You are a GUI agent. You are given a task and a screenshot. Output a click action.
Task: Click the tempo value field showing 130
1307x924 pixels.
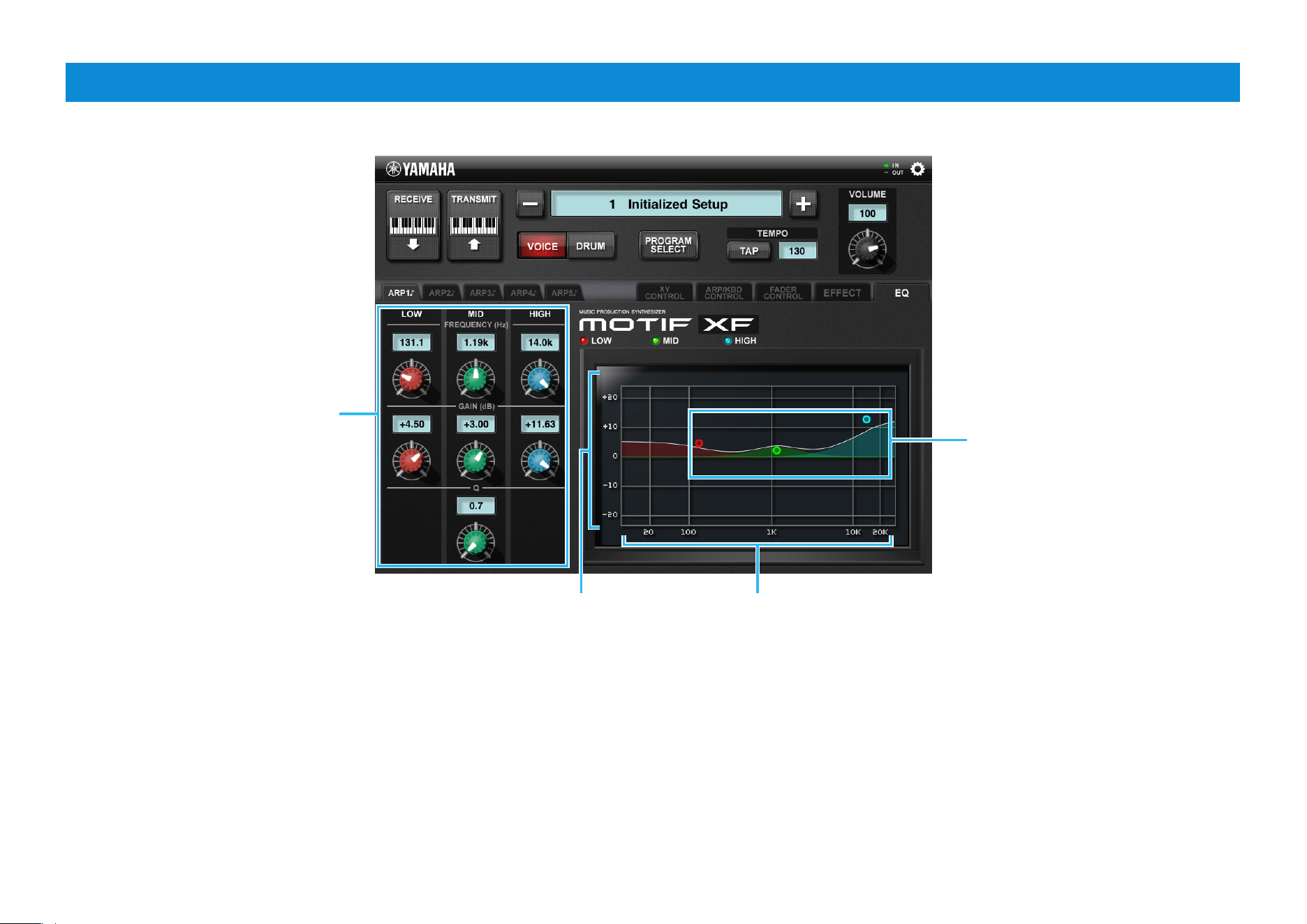coord(797,251)
